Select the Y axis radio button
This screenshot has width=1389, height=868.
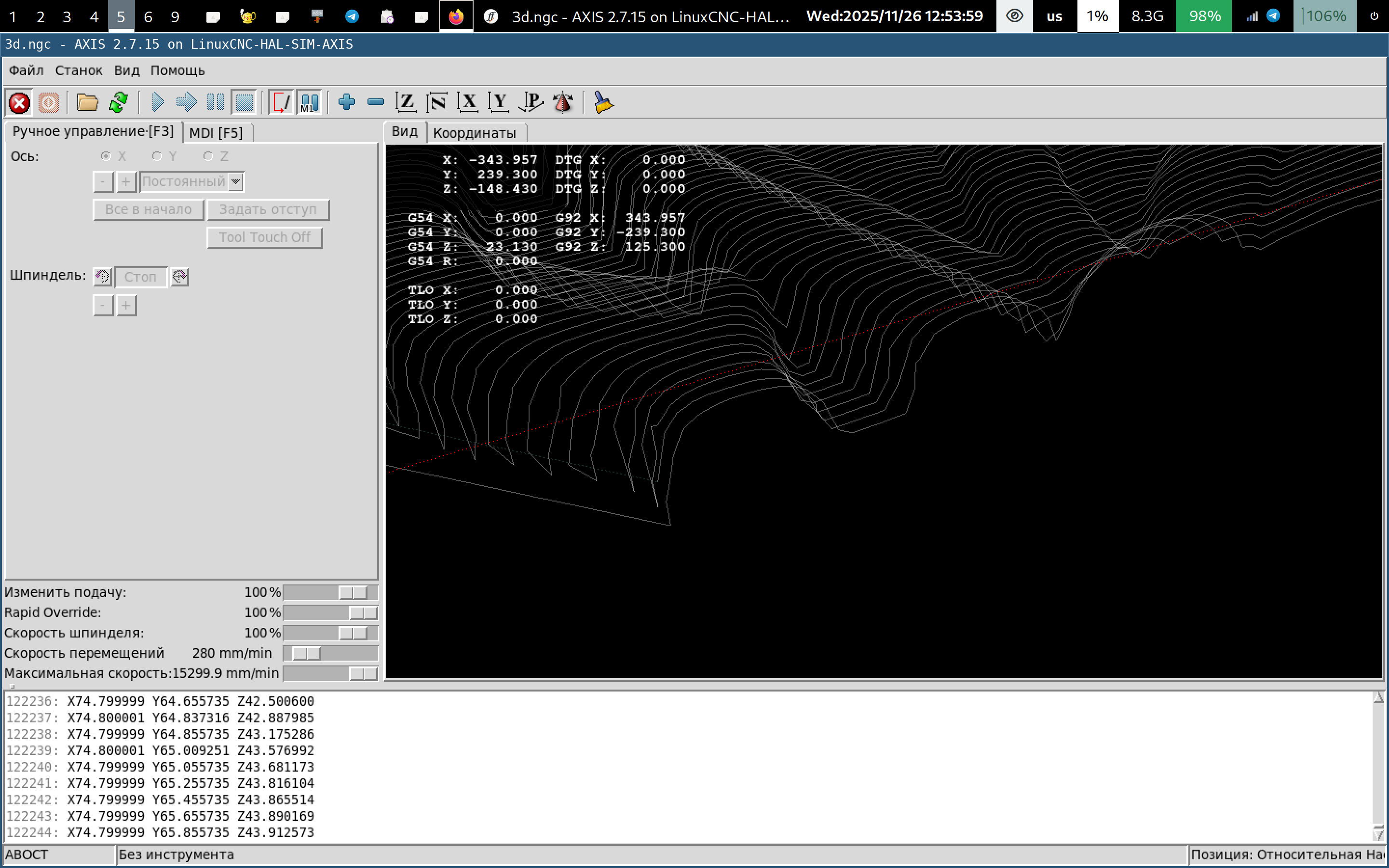coord(157,156)
